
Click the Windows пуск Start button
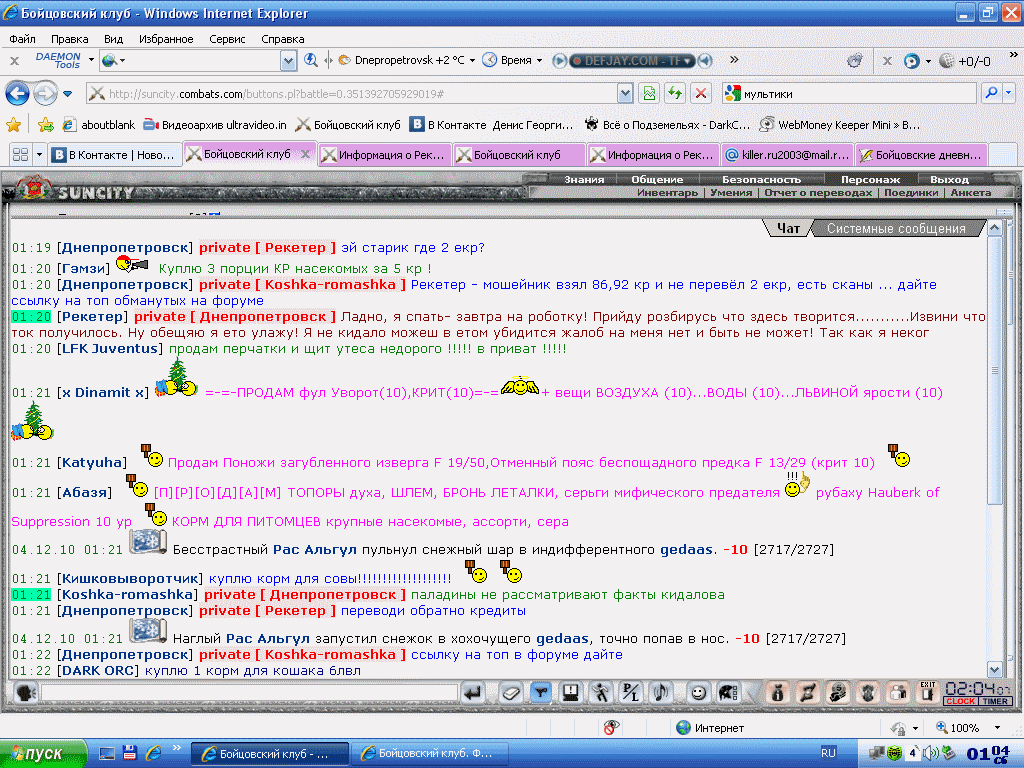point(43,753)
